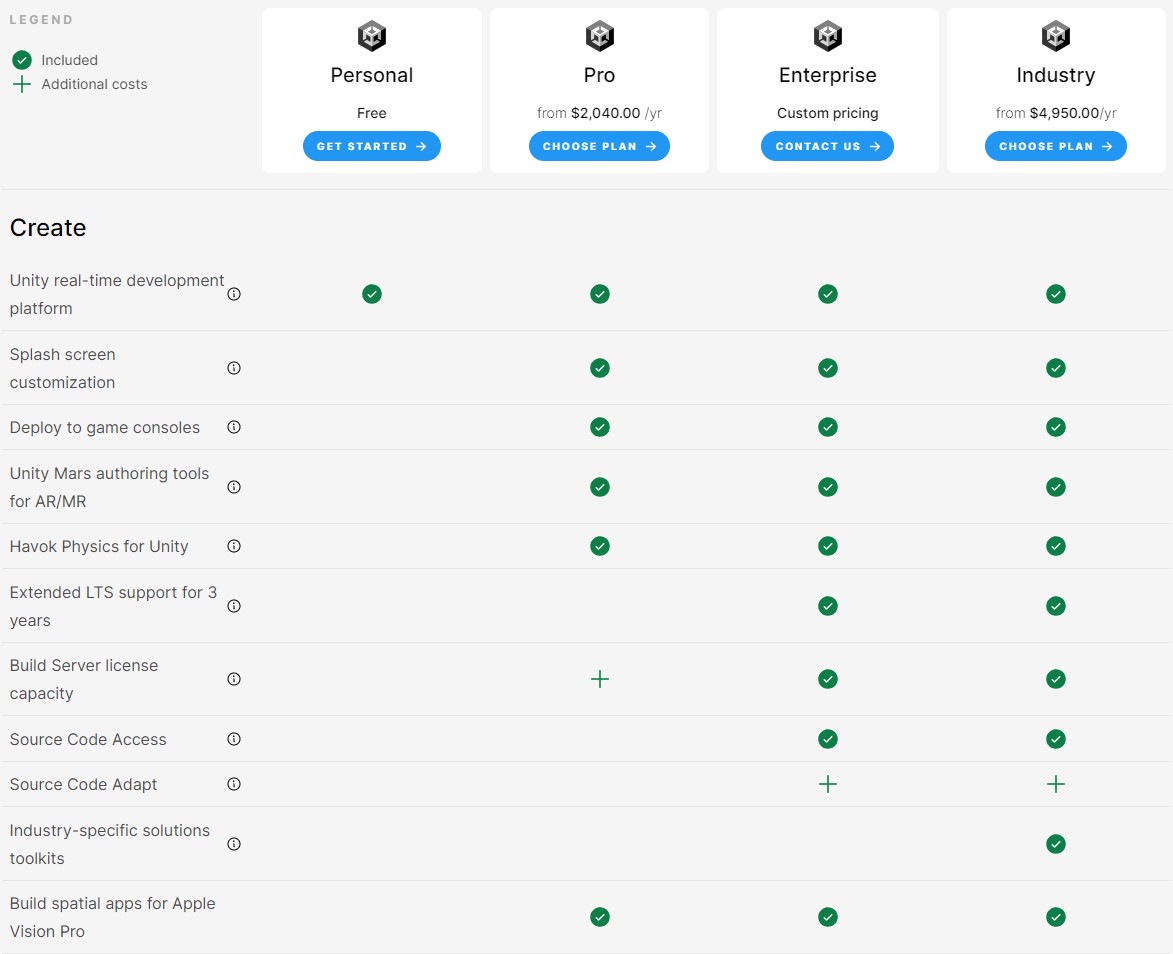
Task: Open info icon for Havok Physics for Unity
Action: coord(234,546)
